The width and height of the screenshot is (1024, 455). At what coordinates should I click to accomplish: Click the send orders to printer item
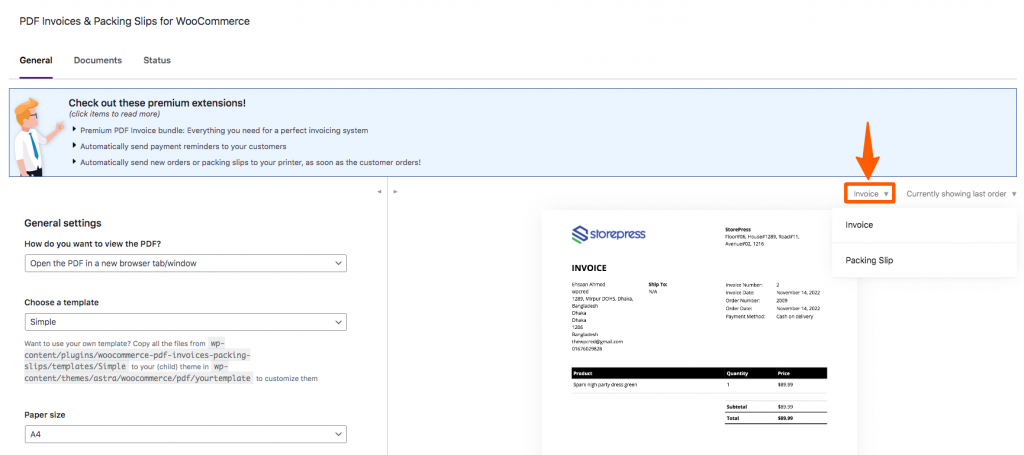click(x=250, y=162)
